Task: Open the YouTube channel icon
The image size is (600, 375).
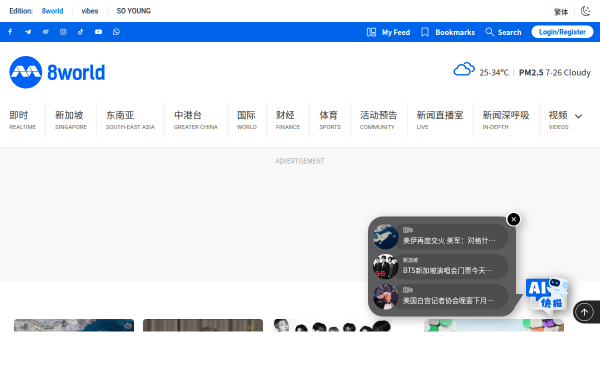Action: (98, 32)
